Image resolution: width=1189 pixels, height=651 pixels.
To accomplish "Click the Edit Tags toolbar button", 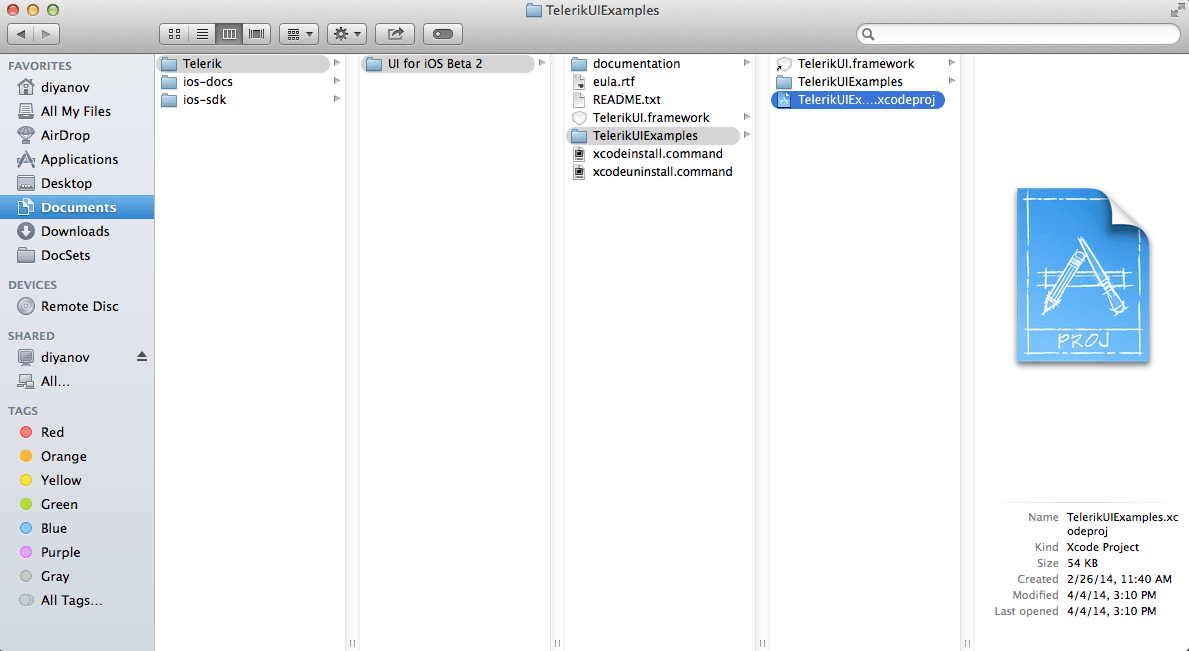I will pos(443,34).
